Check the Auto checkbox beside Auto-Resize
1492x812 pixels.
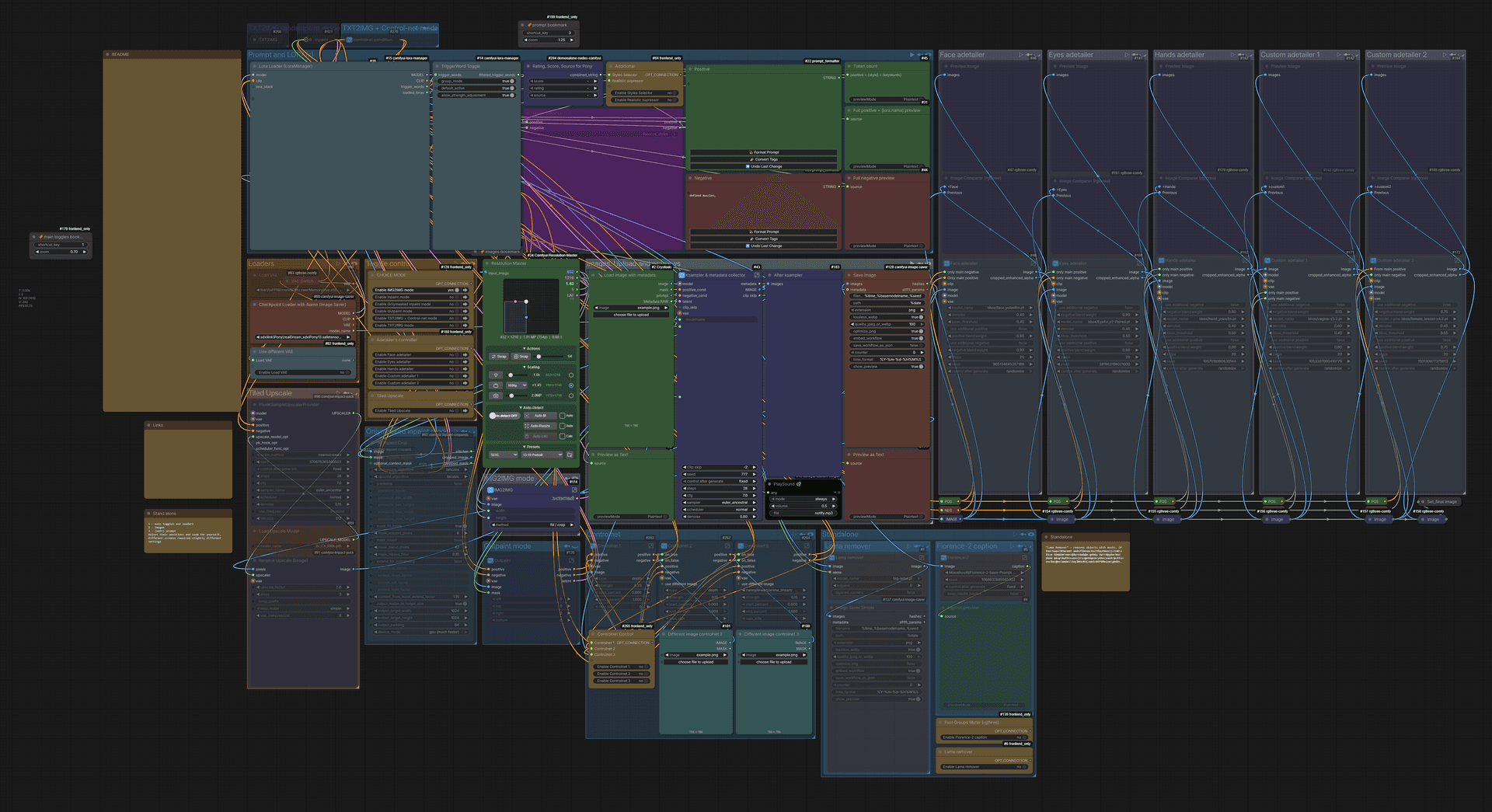pyautogui.click(x=563, y=426)
